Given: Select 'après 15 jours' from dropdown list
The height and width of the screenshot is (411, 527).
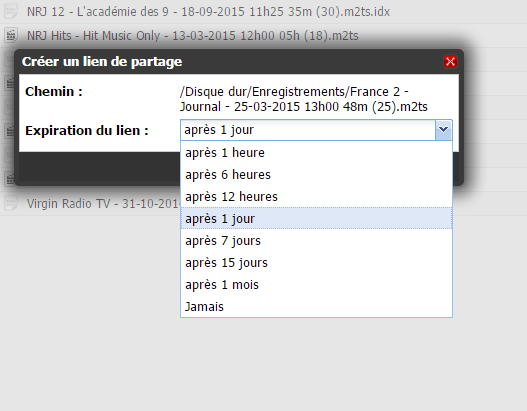Looking at the screenshot, I should [x=316, y=262].
